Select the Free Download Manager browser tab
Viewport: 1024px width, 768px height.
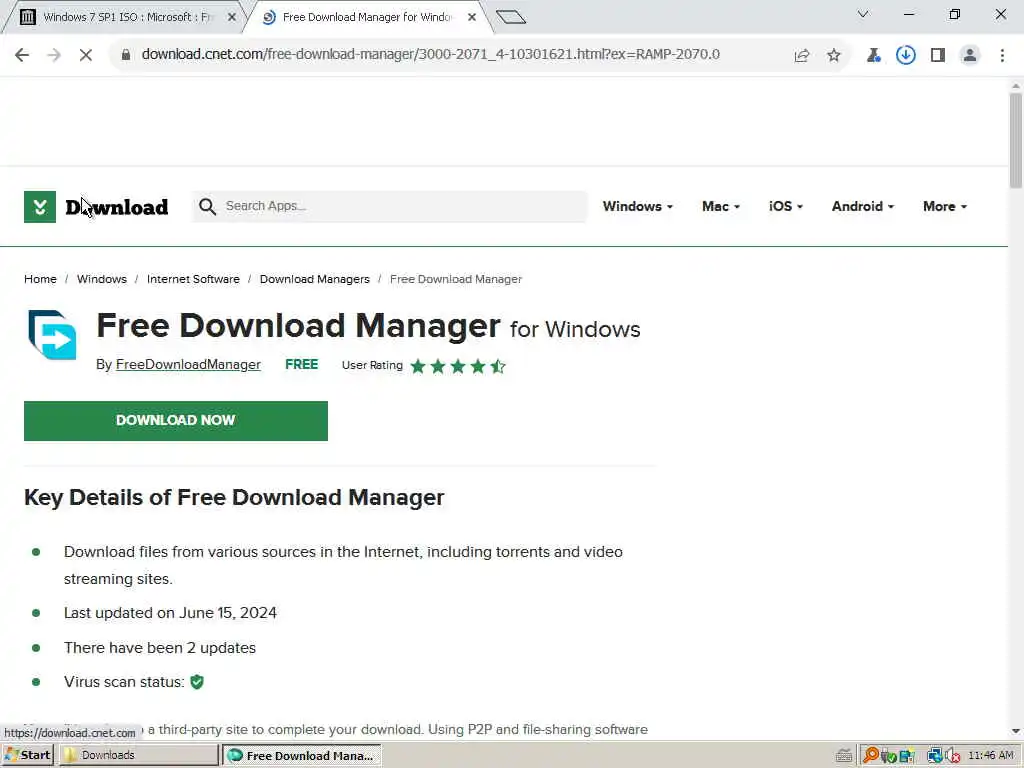(366, 18)
